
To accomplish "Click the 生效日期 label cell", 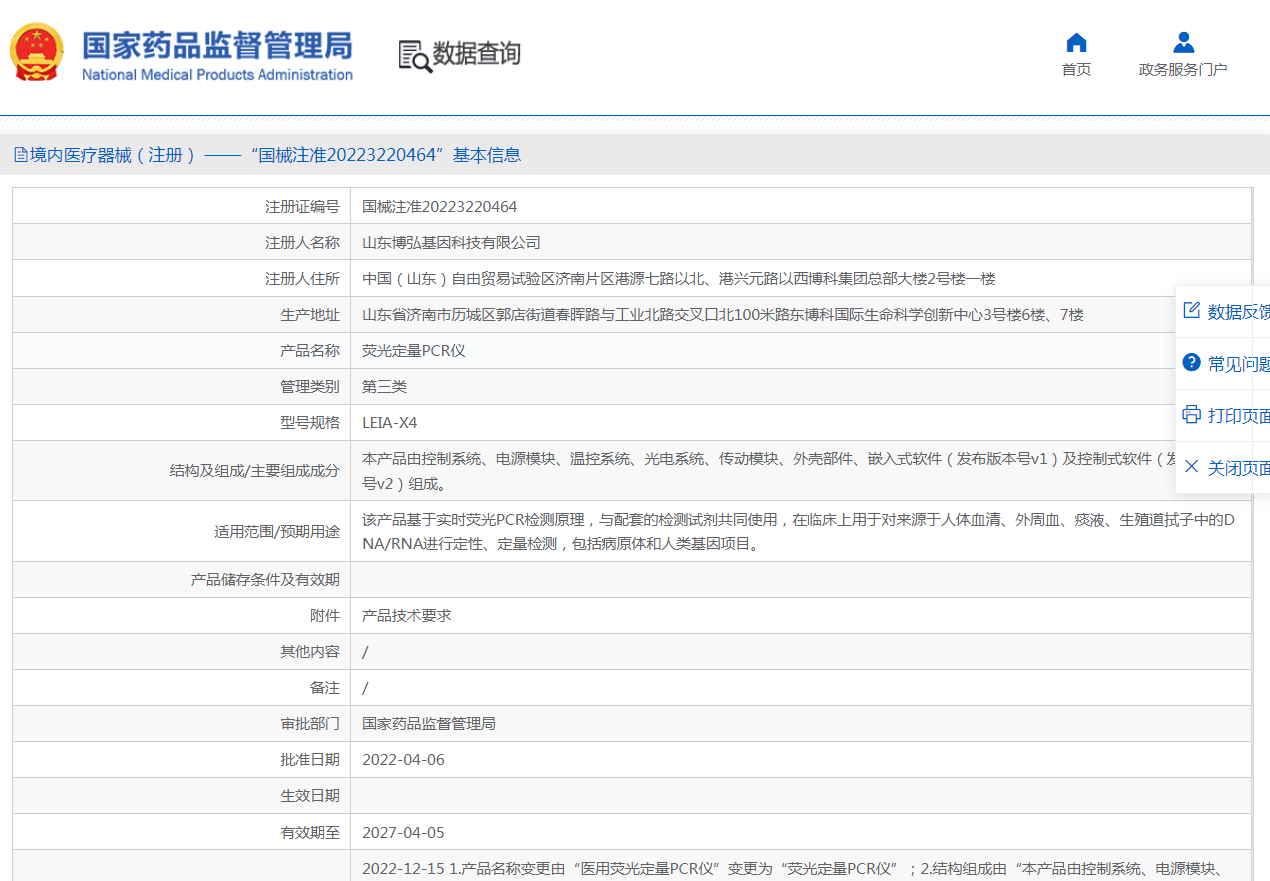I will point(182,796).
